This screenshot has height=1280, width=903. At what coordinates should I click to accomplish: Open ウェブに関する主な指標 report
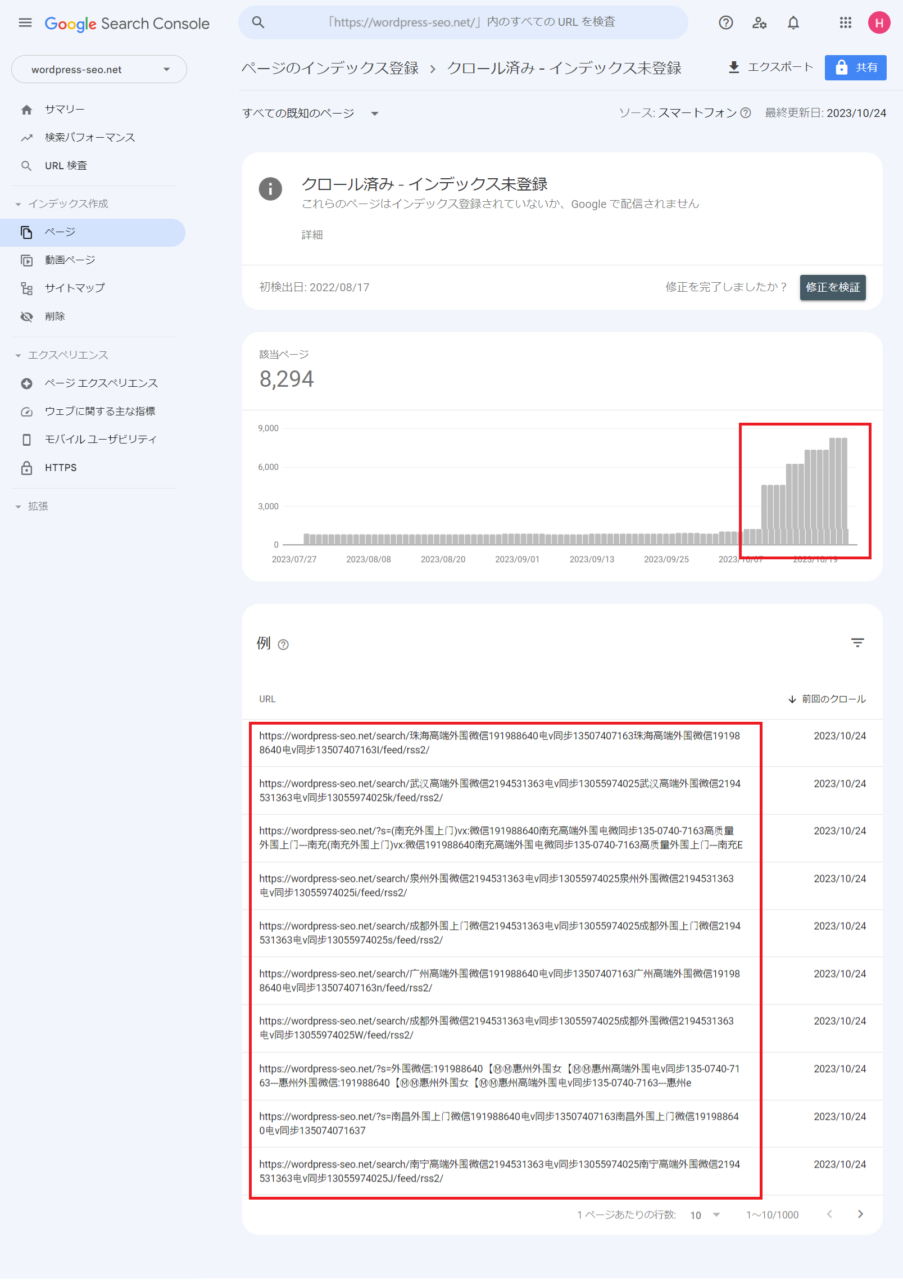(x=92, y=411)
